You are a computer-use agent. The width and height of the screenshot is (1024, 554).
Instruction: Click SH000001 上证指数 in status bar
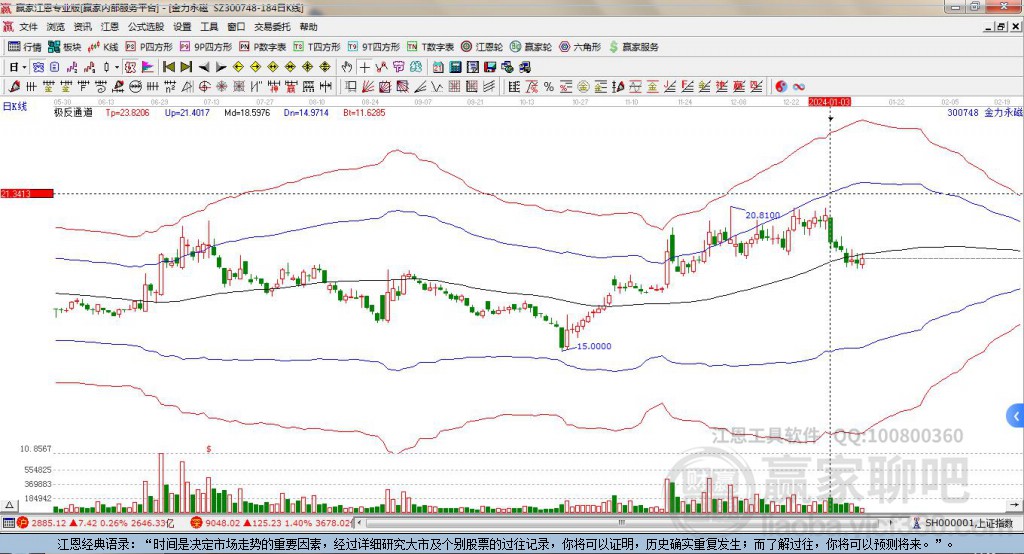[x=969, y=523]
